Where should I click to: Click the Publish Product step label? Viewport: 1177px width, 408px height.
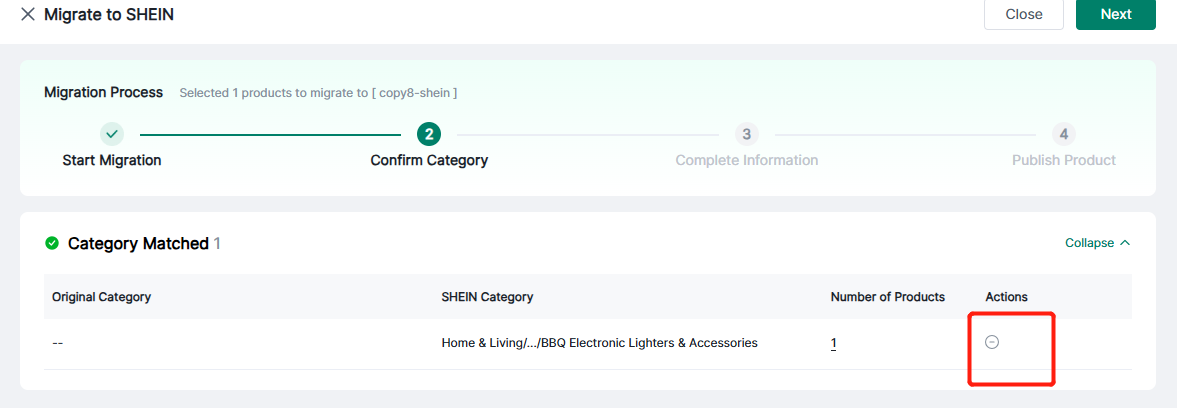pyautogui.click(x=1063, y=160)
